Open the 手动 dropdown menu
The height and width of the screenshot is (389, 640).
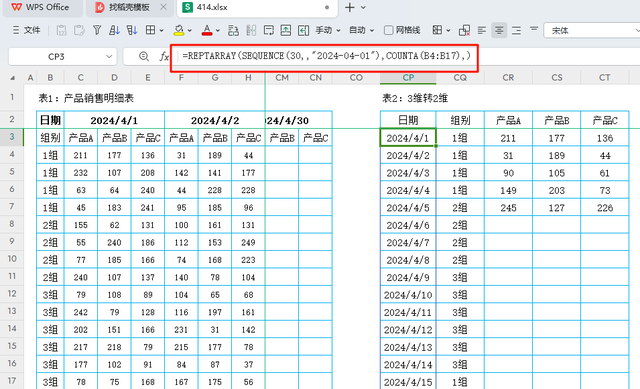(x=328, y=30)
